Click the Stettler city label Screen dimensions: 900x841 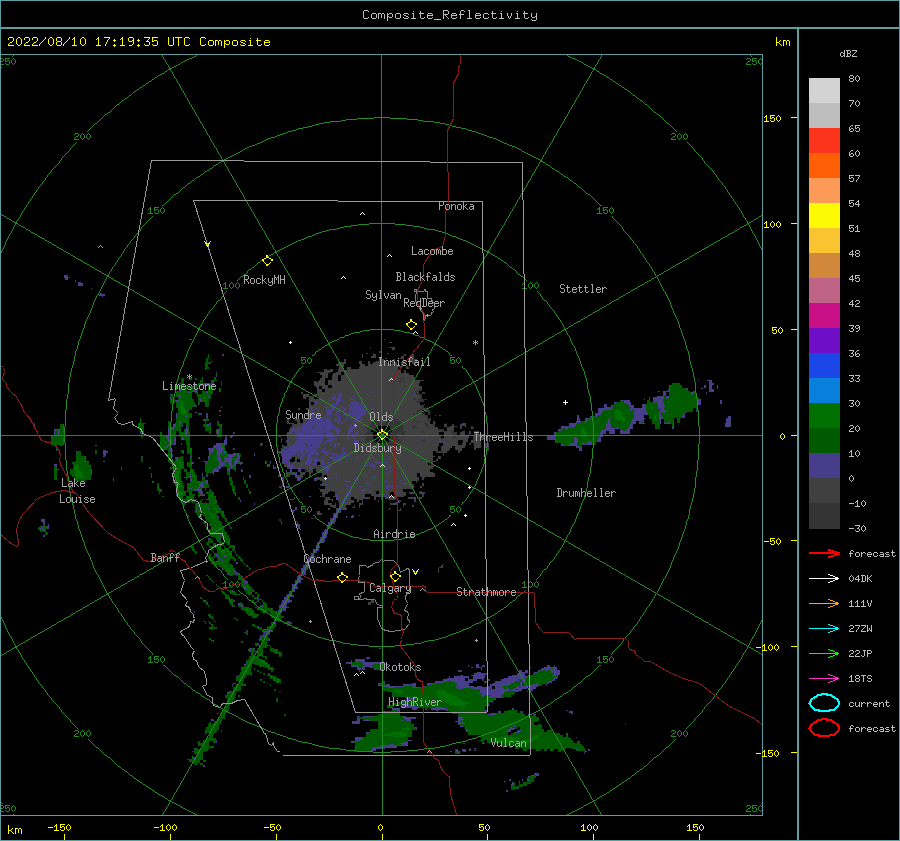click(583, 289)
